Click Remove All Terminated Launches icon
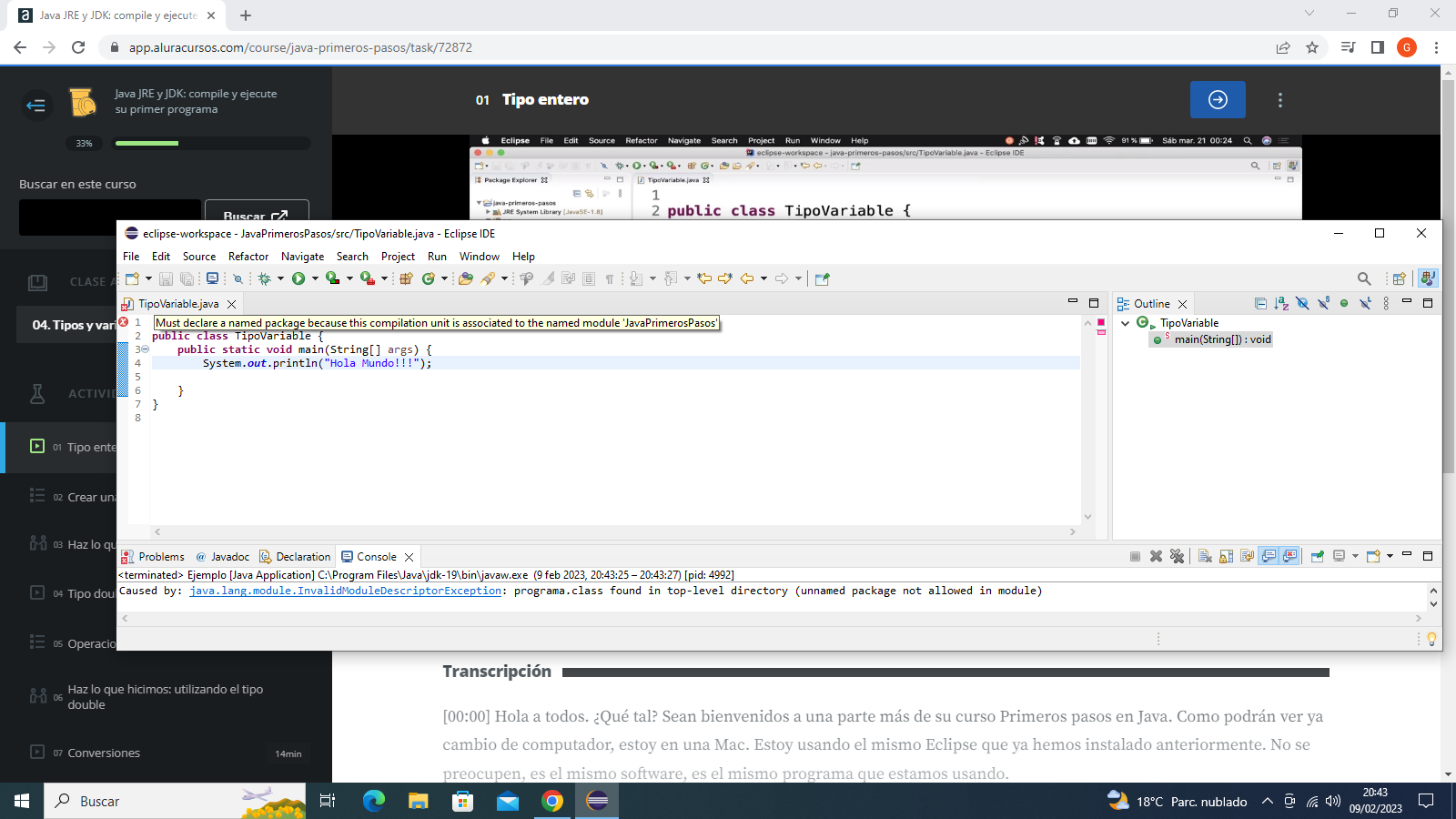 pos(1177,556)
